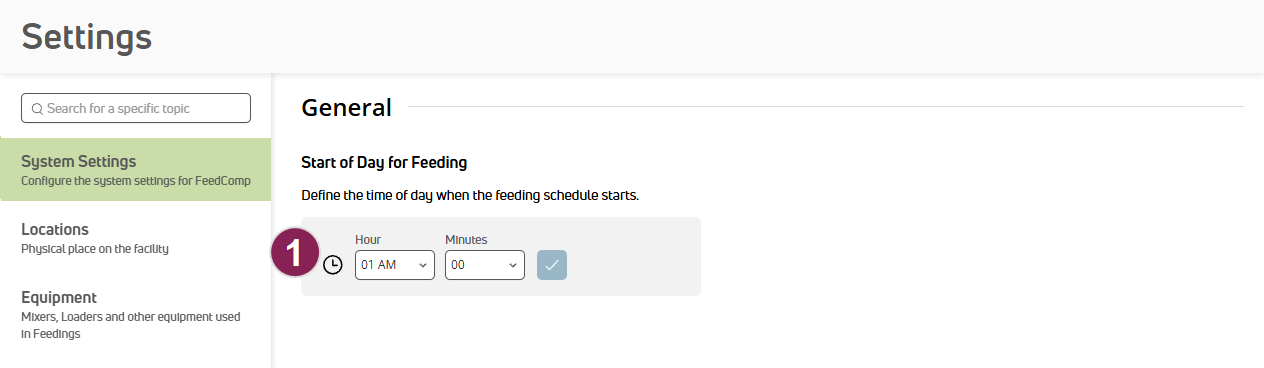Viewport: 1264px width, 368px height.
Task: Click the Physical place on the facility subtitle
Action: click(95, 248)
